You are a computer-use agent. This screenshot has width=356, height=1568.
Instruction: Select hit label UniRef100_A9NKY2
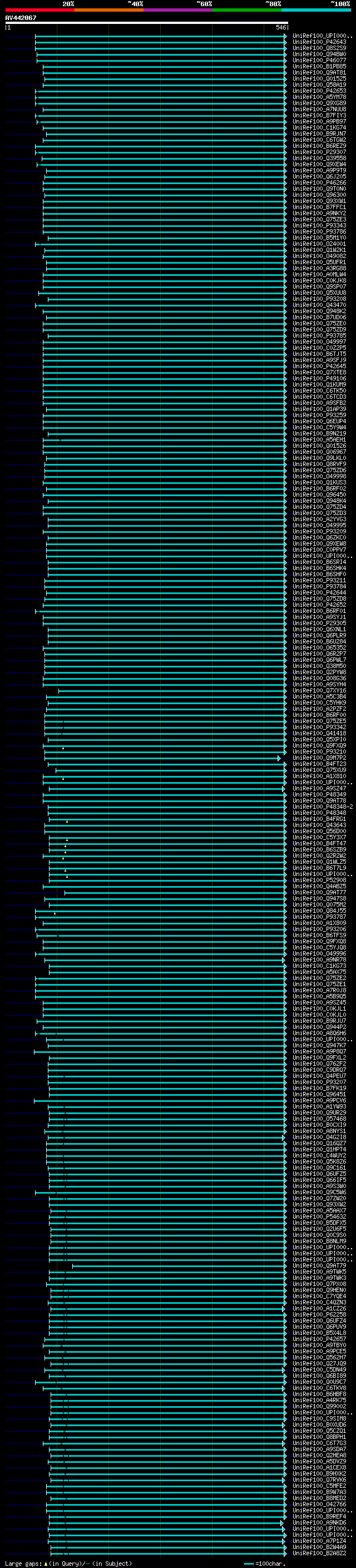(319, 213)
